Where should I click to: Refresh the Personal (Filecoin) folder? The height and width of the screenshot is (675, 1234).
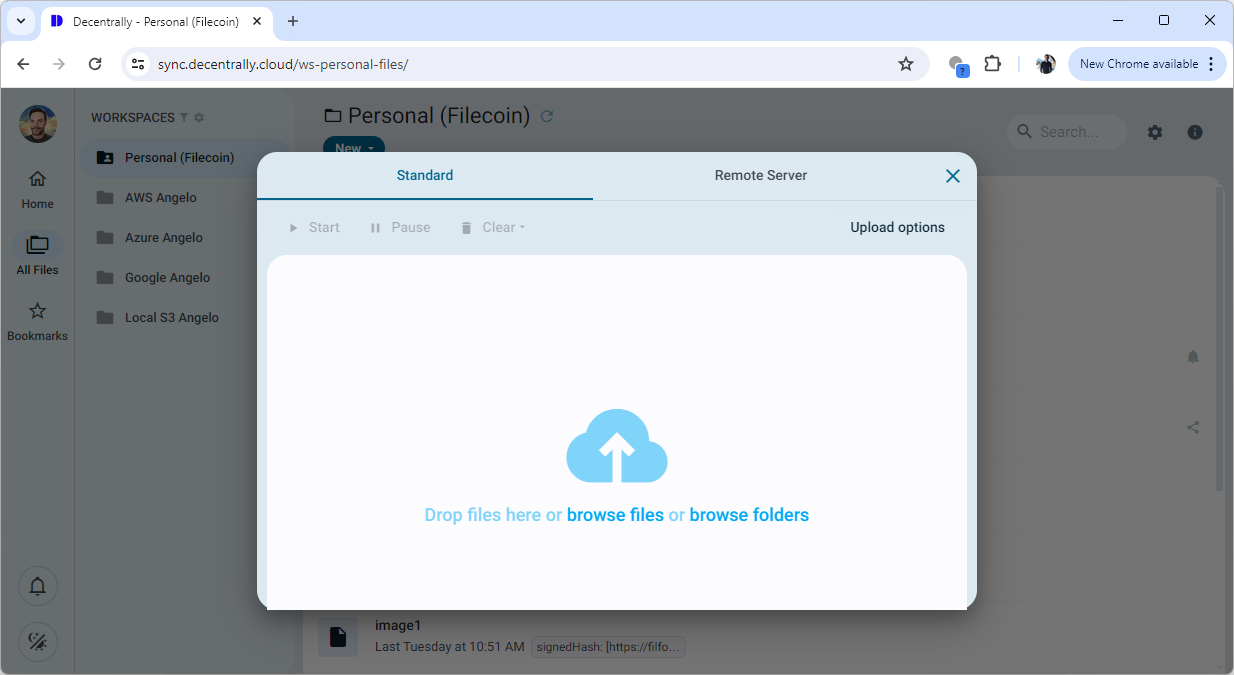(546, 117)
